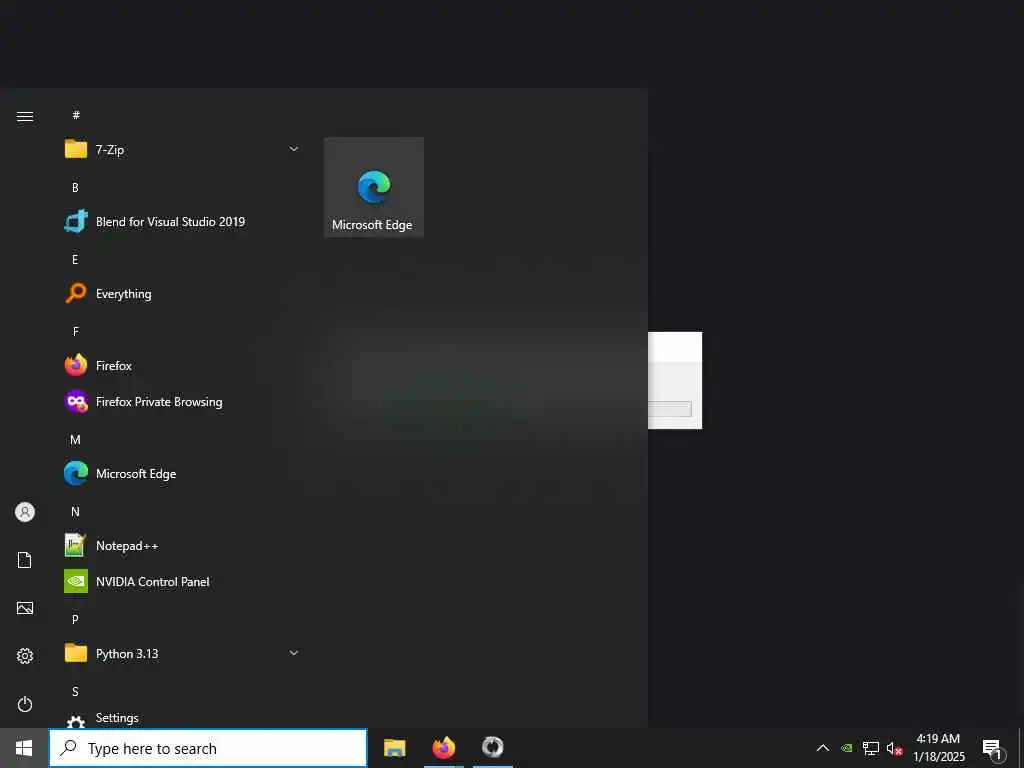Open the 7-Zip folder in app list
Image resolution: width=1024 pixels, height=768 pixels.
coord(182,150)
